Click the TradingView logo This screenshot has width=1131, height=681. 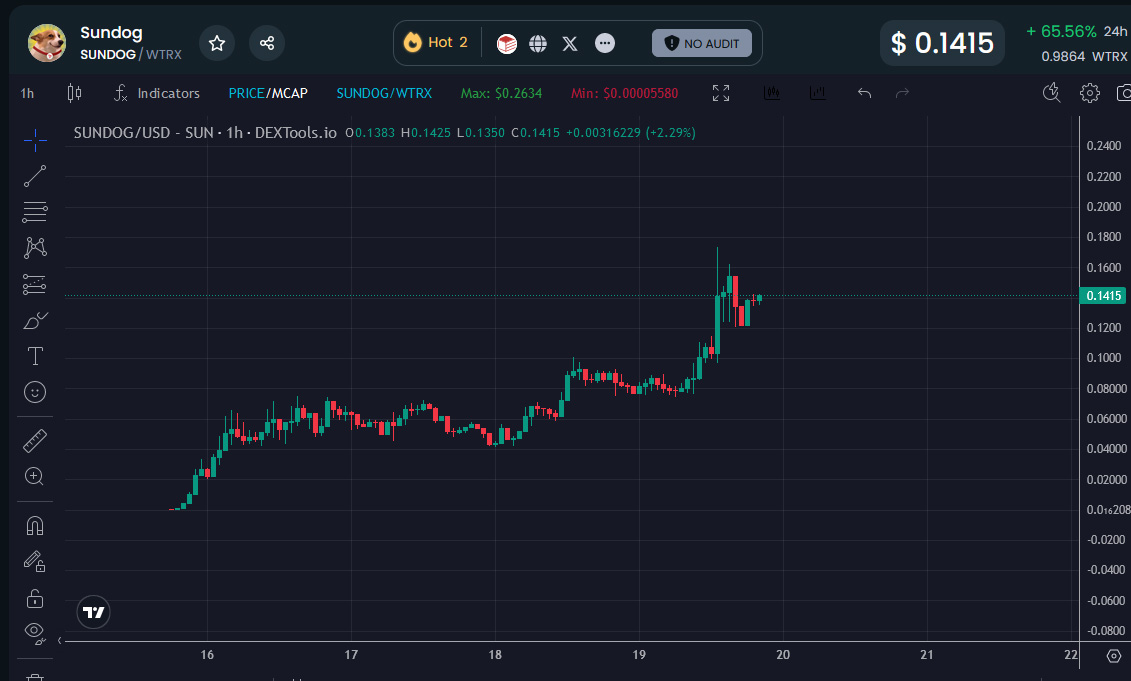click(x=93, y=612)
